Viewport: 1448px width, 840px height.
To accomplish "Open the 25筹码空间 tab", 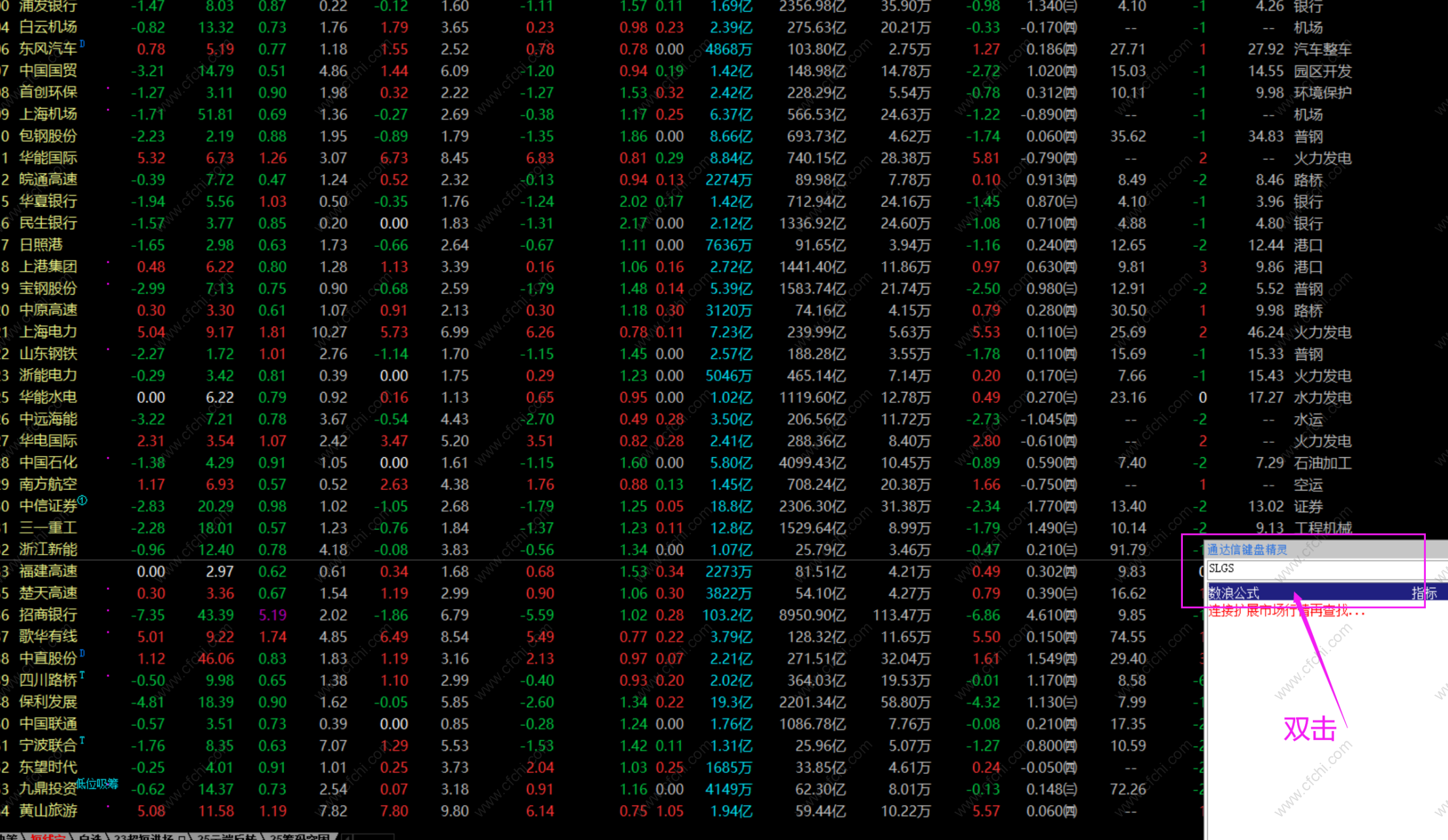I will tap(299, 837).
